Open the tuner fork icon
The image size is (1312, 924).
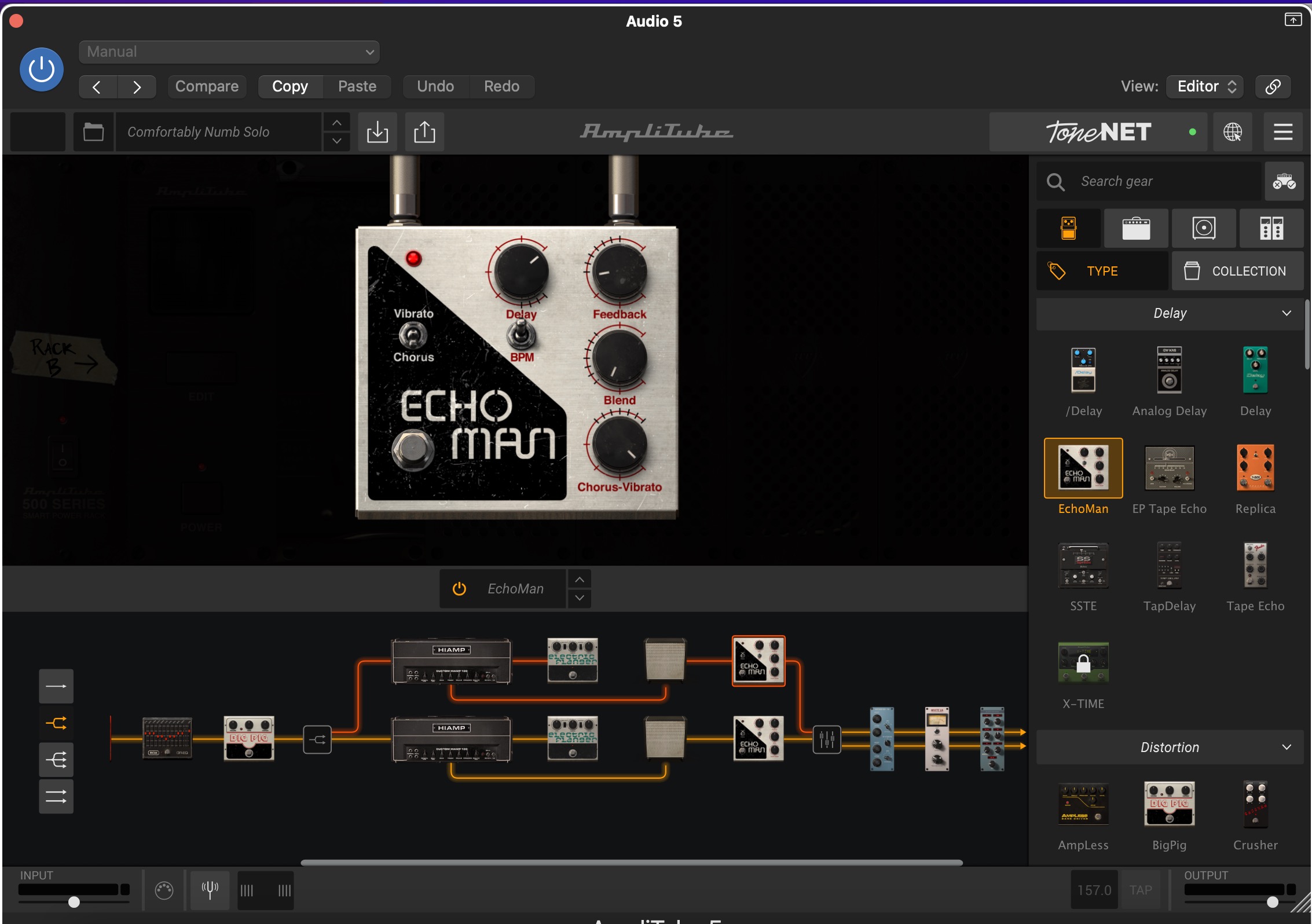(x=210, y=890)
